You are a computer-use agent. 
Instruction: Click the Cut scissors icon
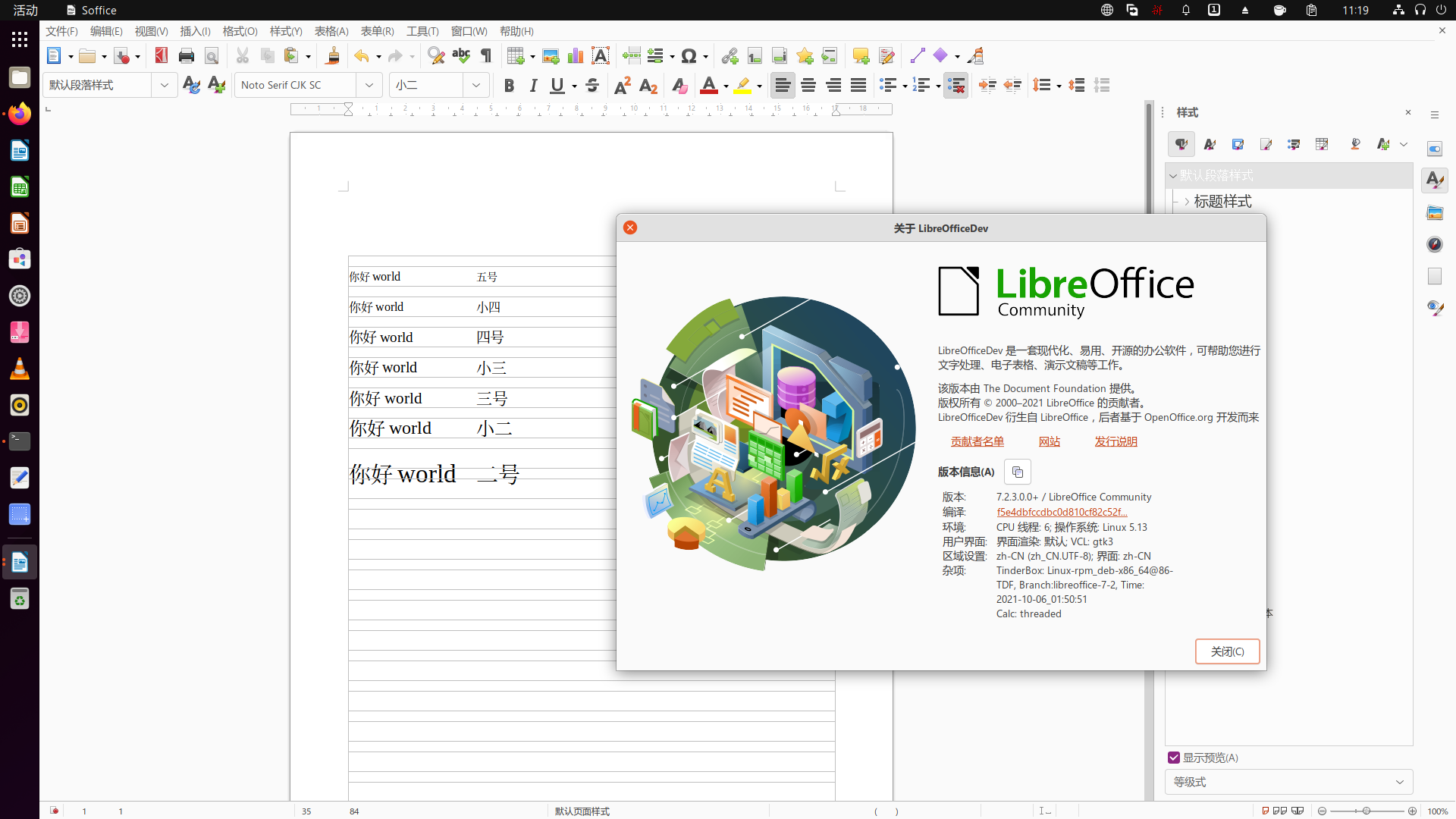pyautogui.click(x=243, y=56)
